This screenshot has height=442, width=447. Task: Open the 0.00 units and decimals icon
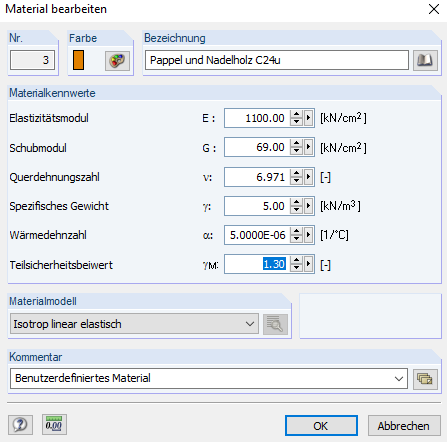(54, 425)
